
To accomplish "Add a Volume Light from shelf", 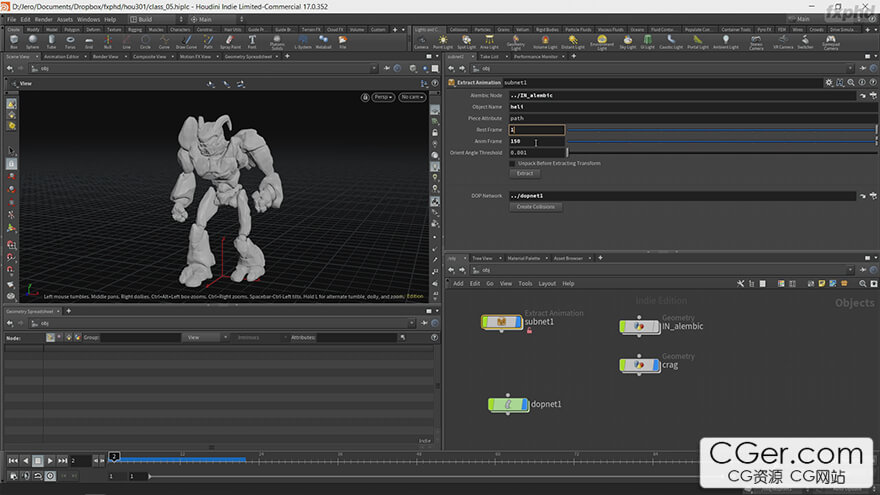I will [545, 42].
